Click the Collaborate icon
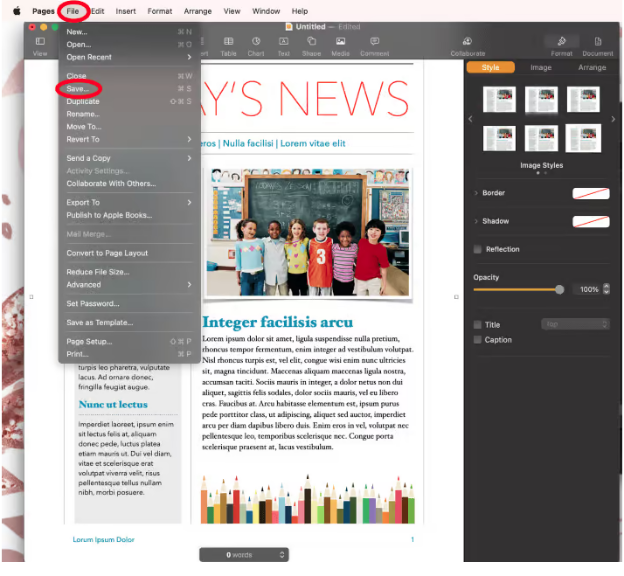Viewport: 624px width, 576px height. point(467,45)
